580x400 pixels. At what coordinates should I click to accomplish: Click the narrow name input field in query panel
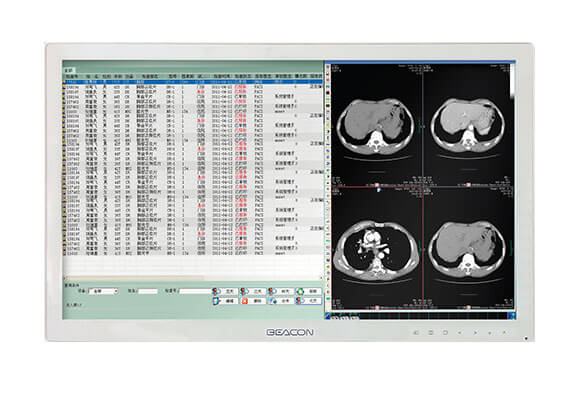click(x=148, y=291)
